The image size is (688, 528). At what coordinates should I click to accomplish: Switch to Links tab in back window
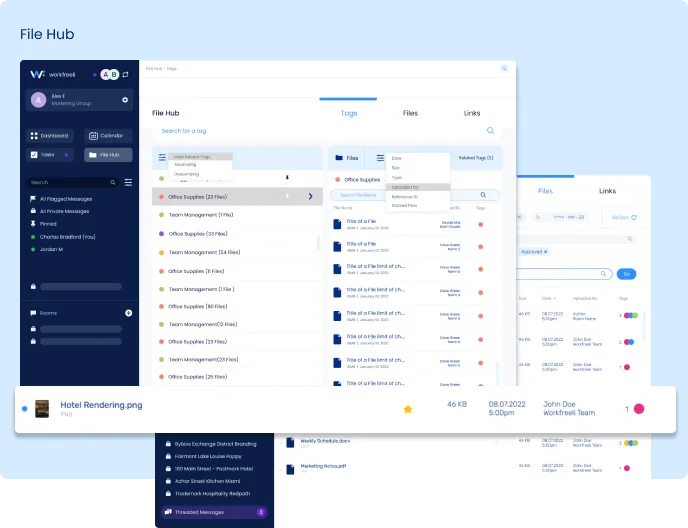608,191
